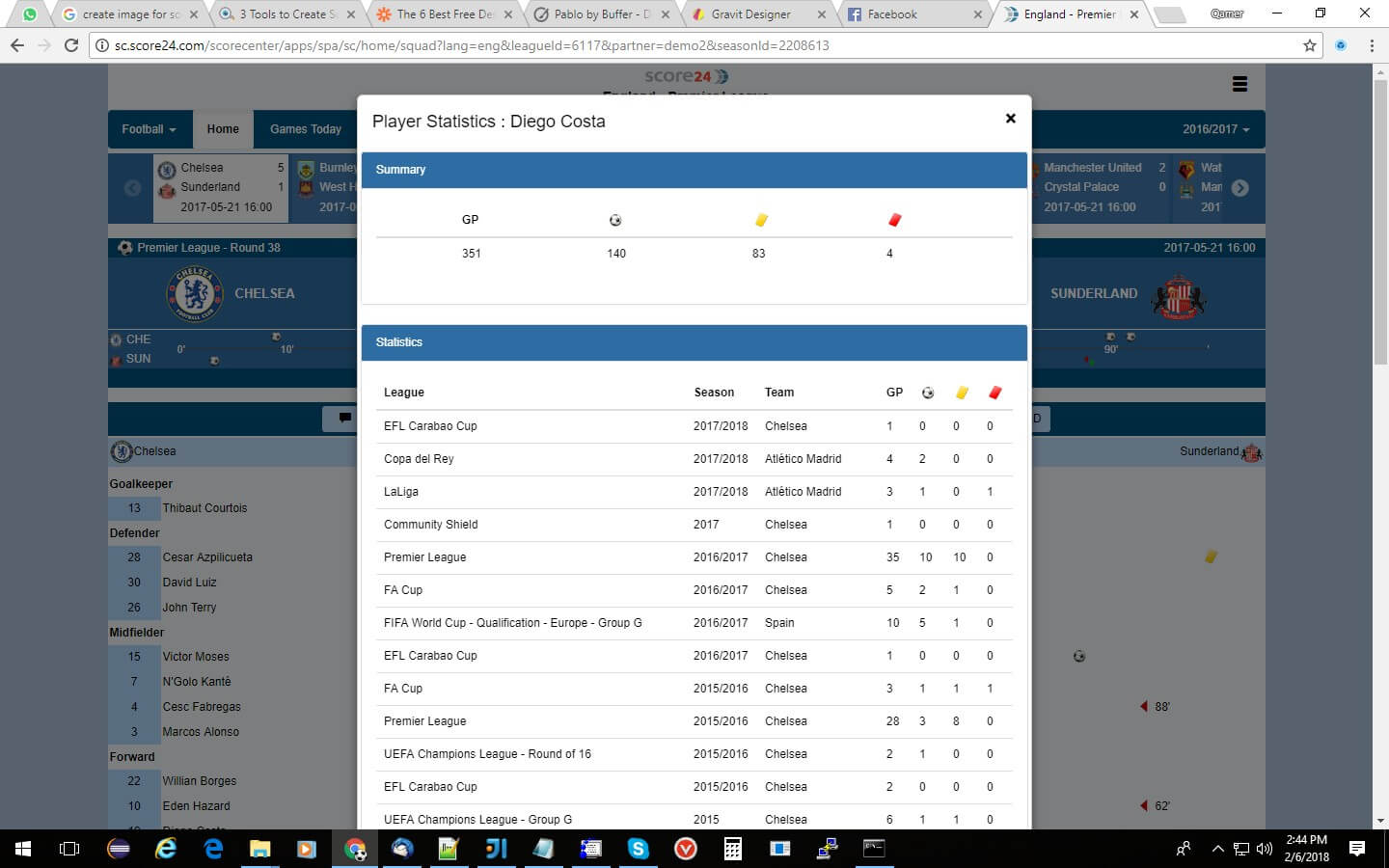
Task: Click the Premier League round icon
Action: pyautogui.click(x=125, y=247)
